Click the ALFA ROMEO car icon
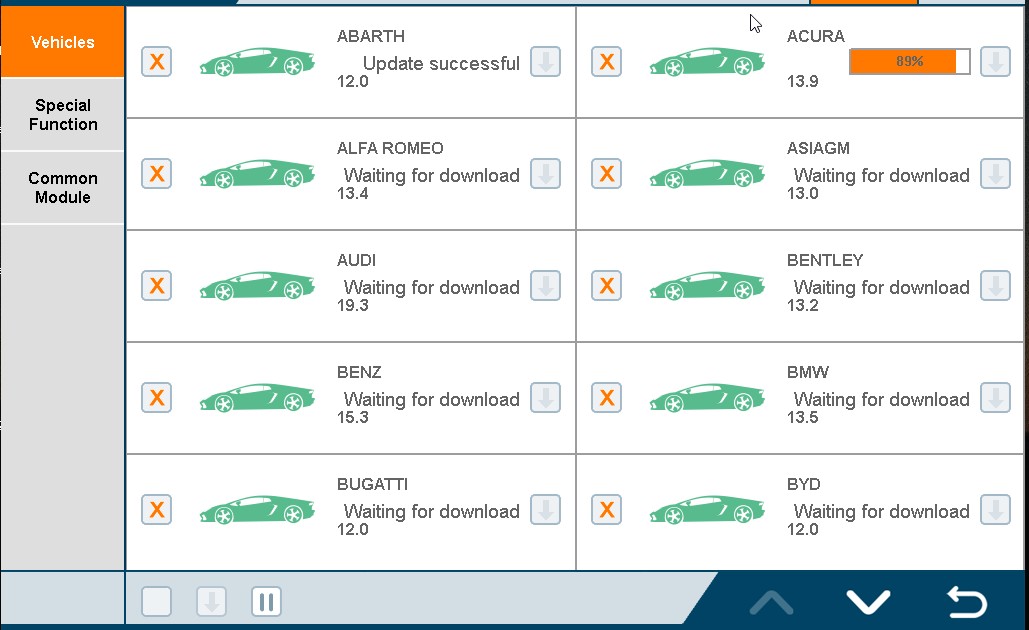 coord(257,174)
